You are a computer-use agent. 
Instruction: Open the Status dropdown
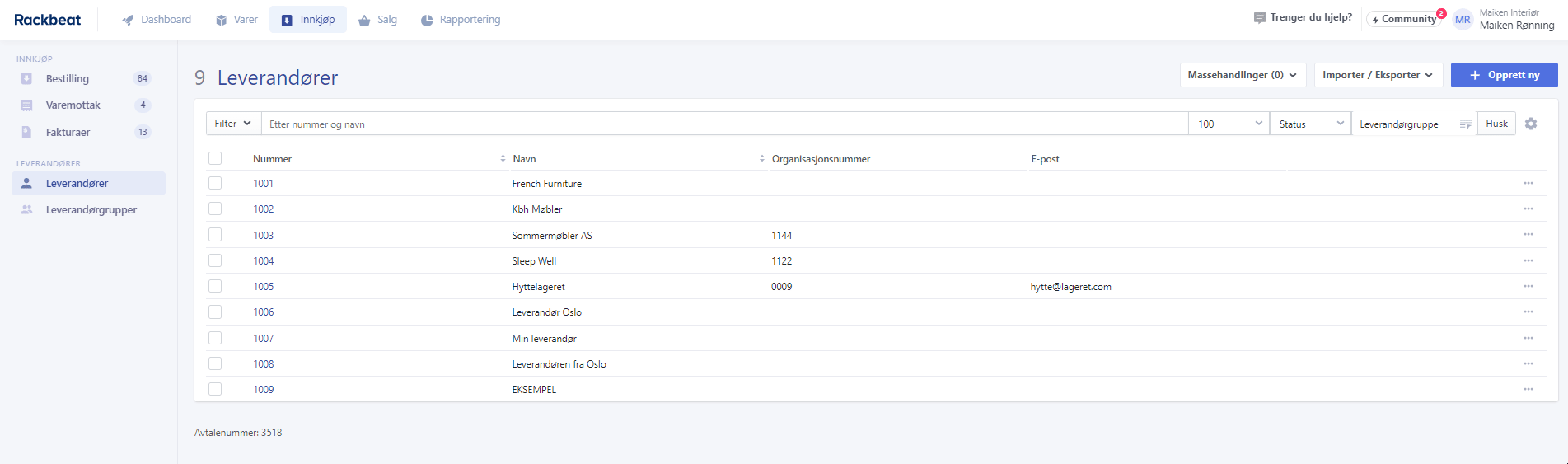(1310, 124)
